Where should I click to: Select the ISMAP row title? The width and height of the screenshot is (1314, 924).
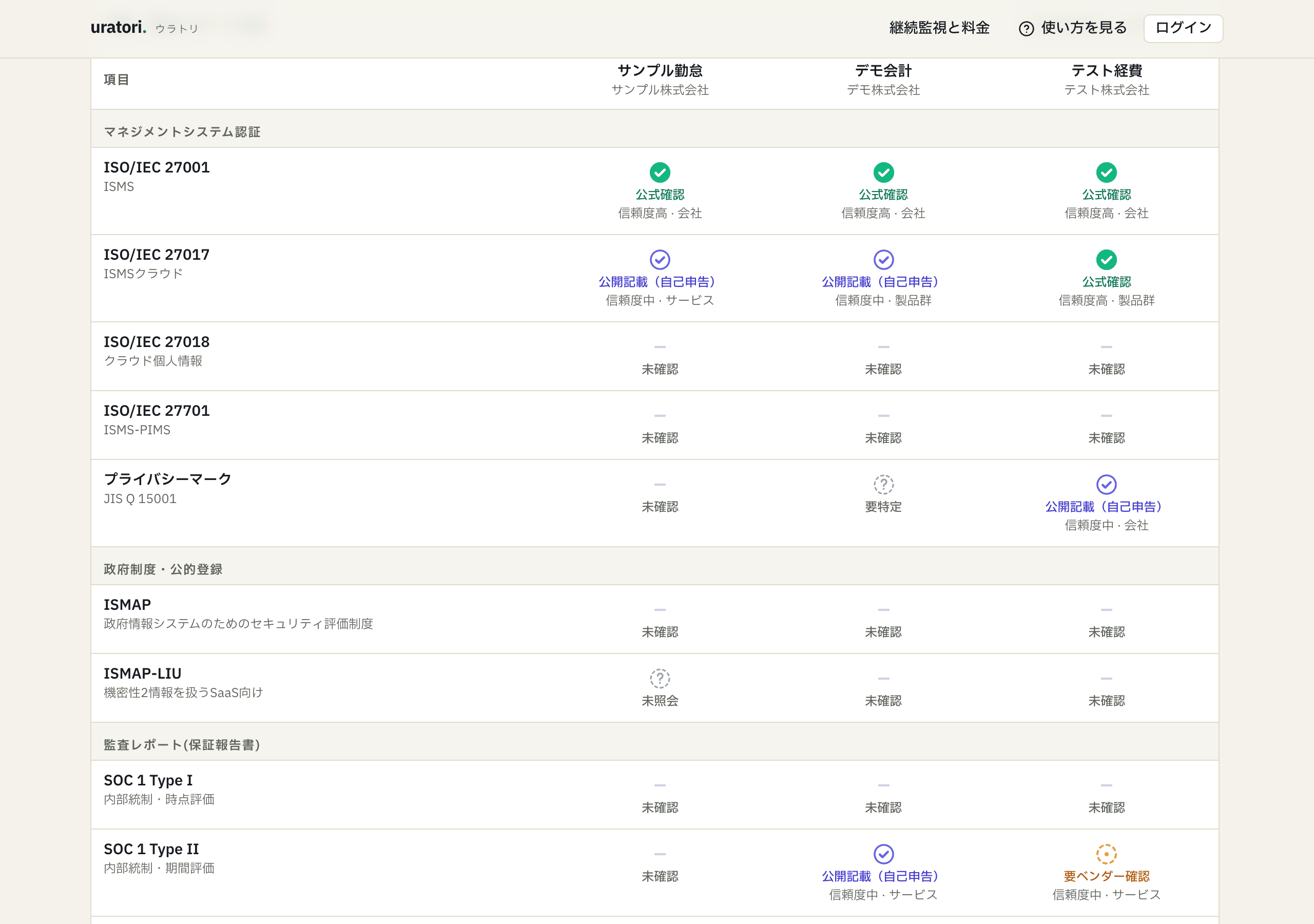tap(127, 605)
